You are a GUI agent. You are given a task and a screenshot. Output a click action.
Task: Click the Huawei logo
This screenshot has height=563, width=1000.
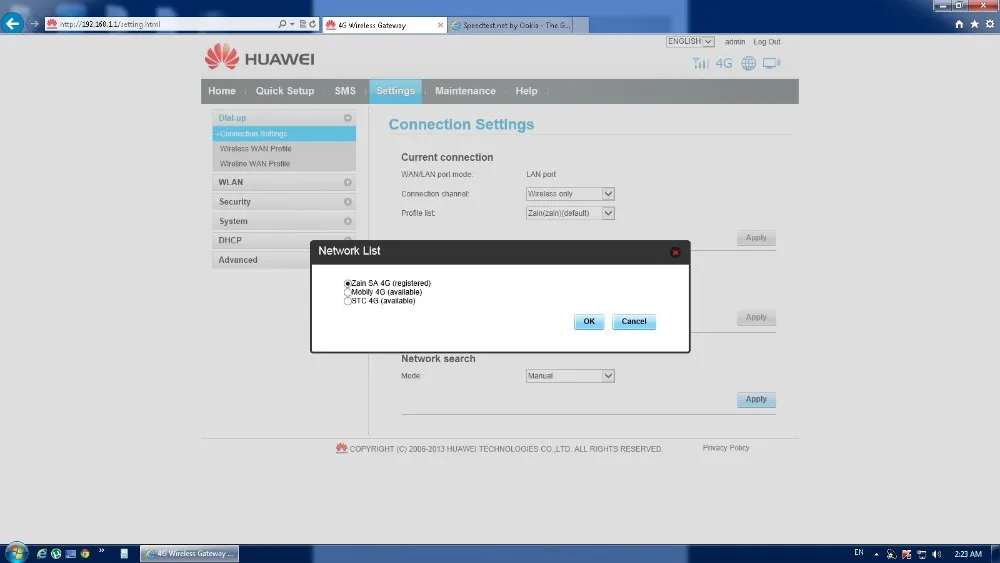pyautogui.click(x=260, y=57)
